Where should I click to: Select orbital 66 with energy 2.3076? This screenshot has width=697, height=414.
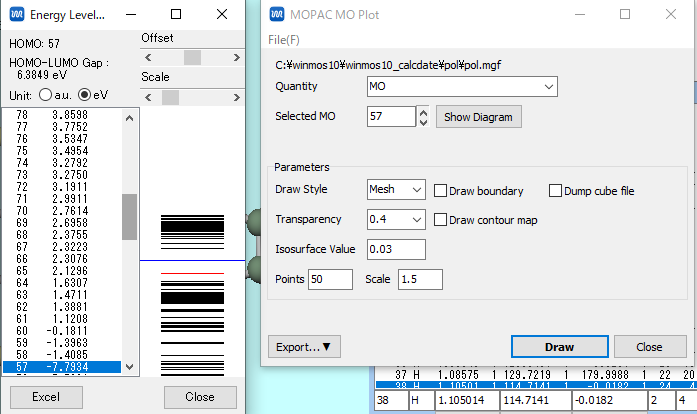62,259
